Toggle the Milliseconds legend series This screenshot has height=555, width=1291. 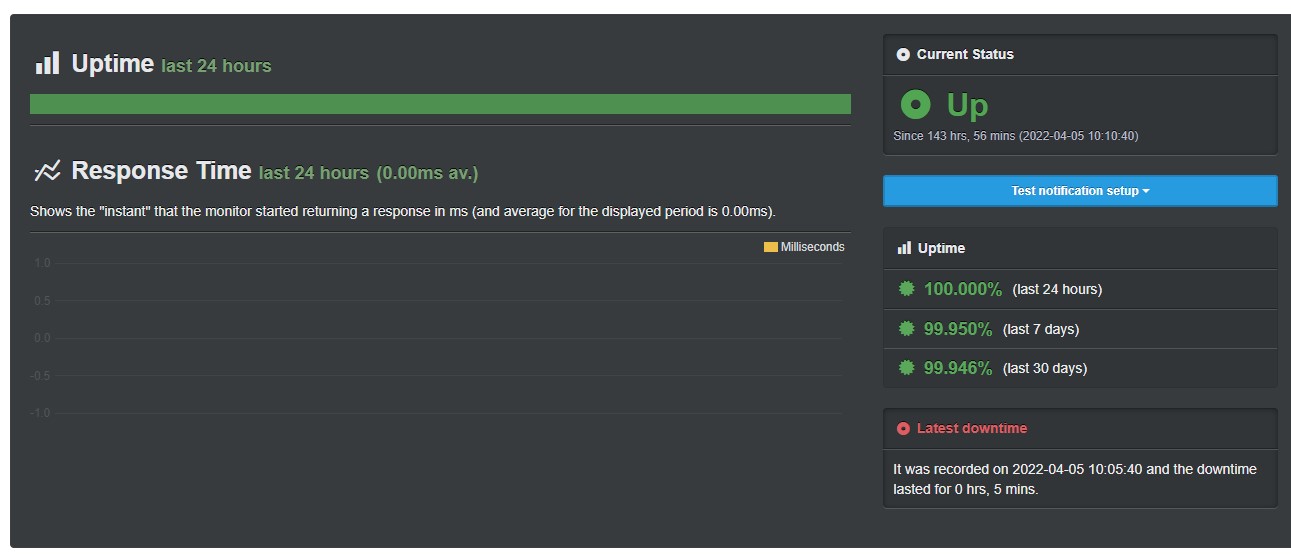(x=804, y=247)
